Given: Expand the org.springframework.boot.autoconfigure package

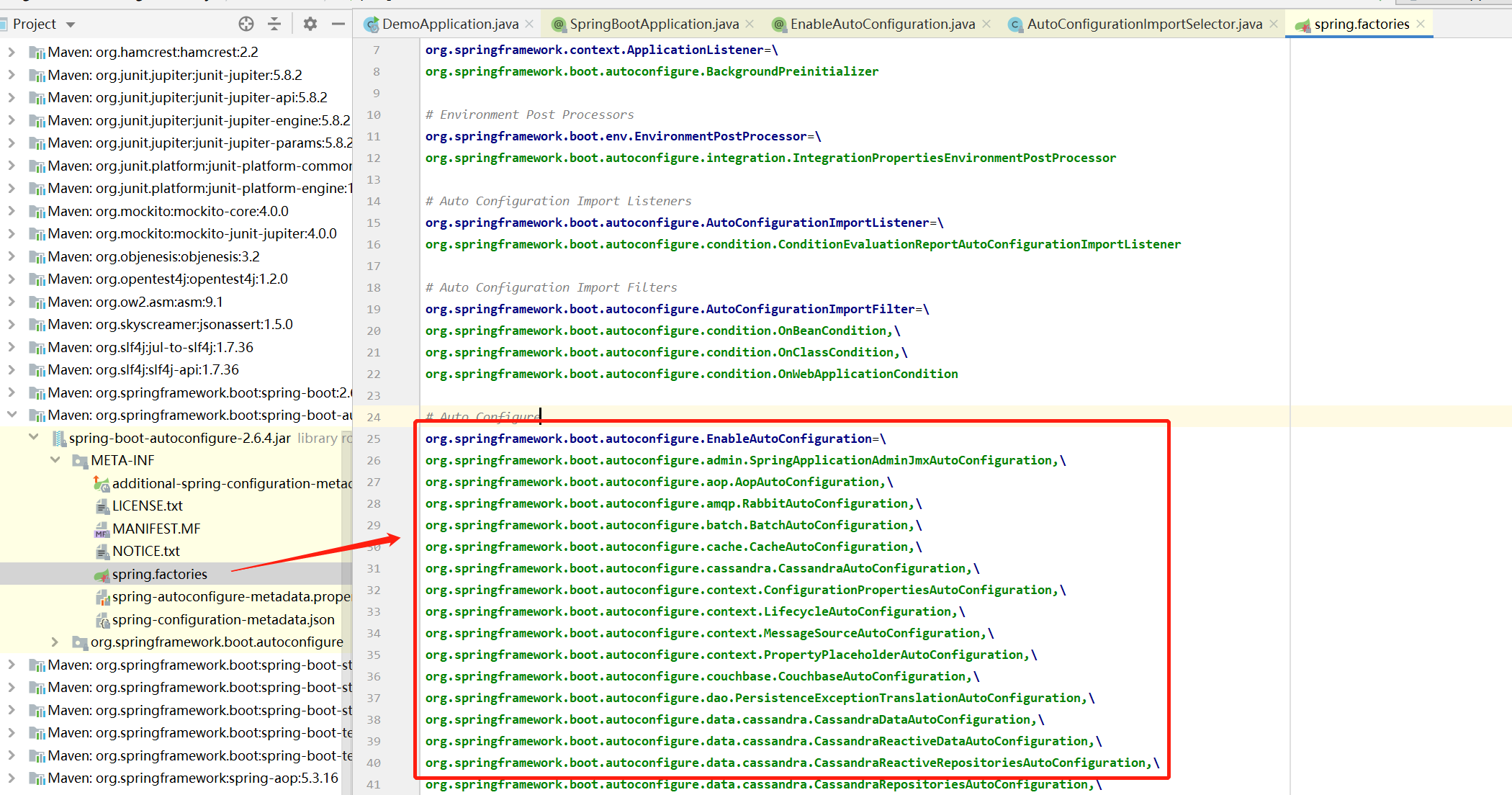Looking at the screenshot, I should (x=55, y=642).
